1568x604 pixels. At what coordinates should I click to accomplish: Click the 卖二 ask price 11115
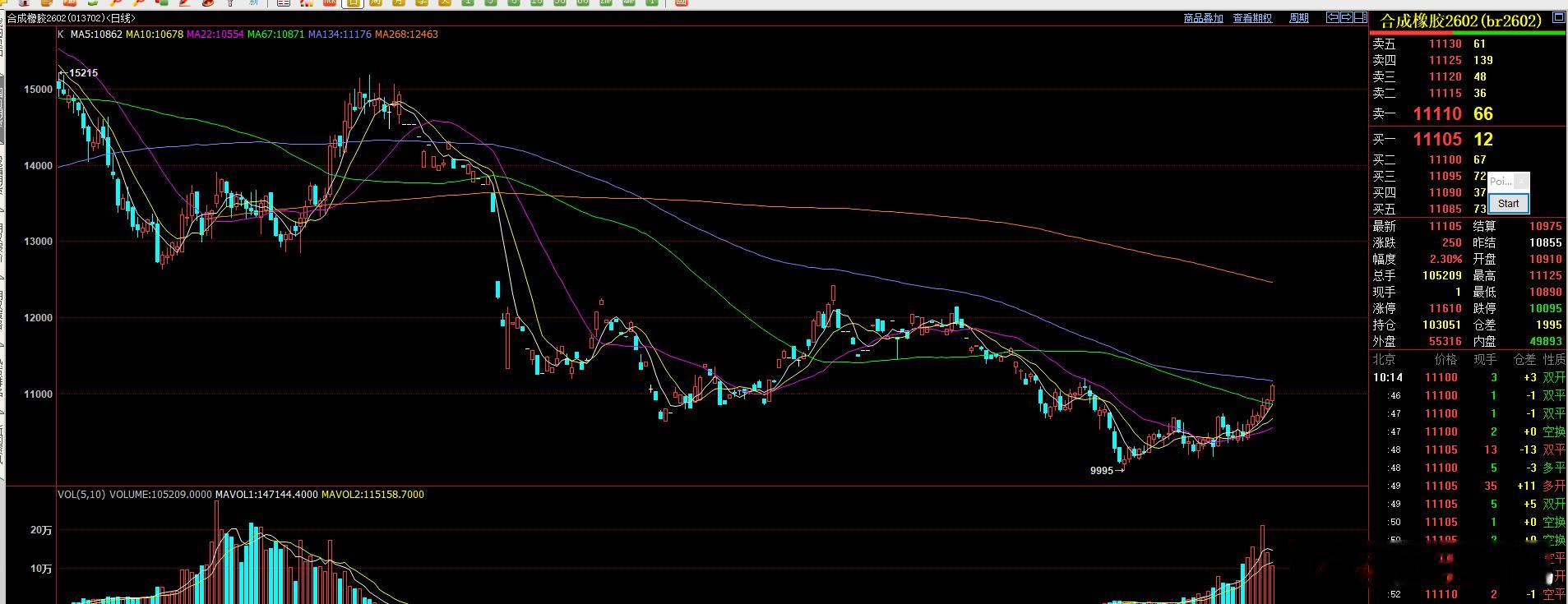tap(1445, 94)
